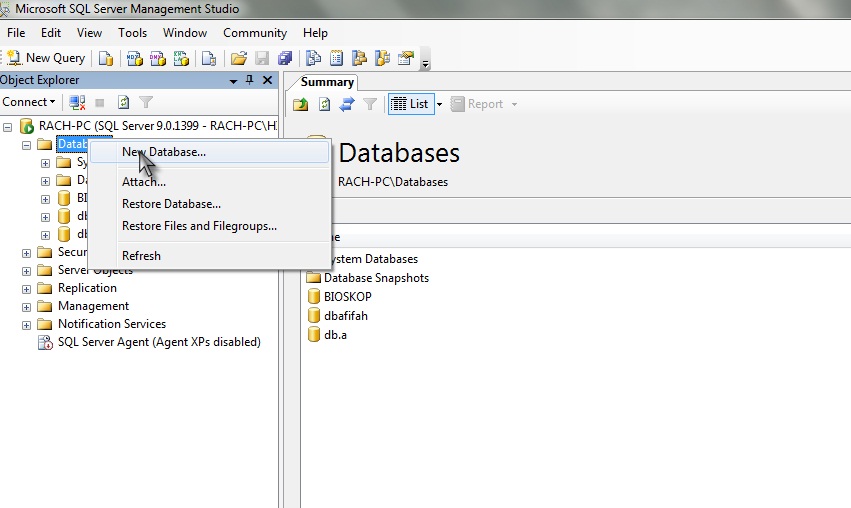Open the Object Explorer window position menu
The width and height of the screenshot is (851, 508).
point(233,81)
